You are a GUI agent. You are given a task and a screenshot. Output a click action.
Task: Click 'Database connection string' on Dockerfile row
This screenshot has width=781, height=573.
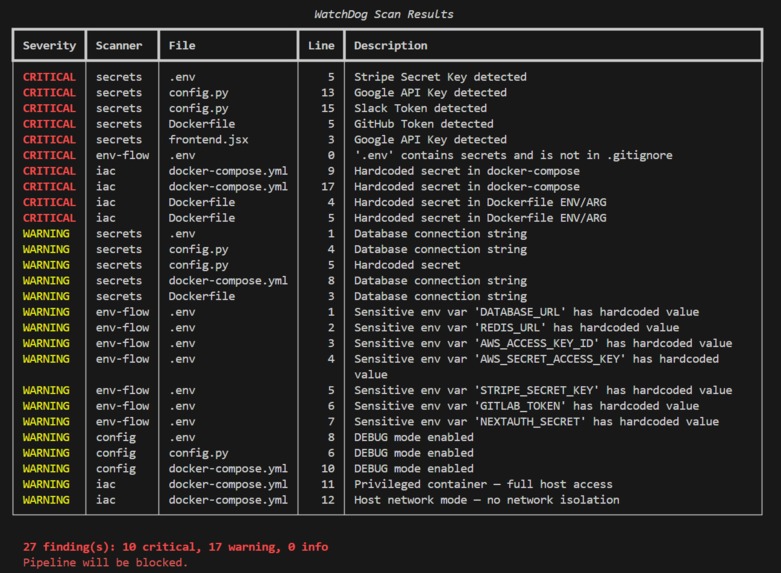tap(440, 296)
